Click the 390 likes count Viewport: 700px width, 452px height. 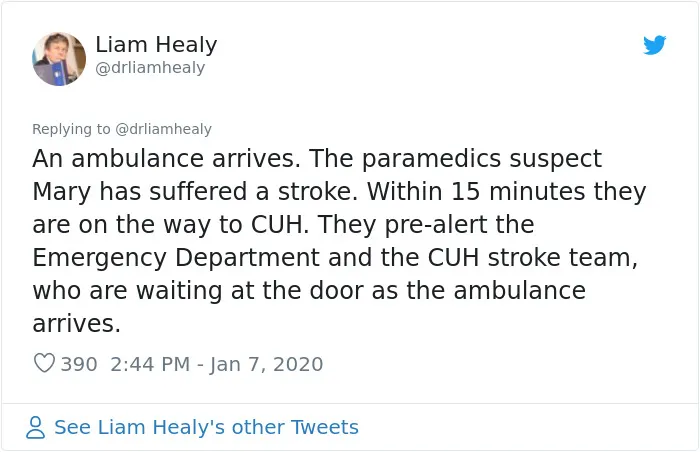click(79, 364)
